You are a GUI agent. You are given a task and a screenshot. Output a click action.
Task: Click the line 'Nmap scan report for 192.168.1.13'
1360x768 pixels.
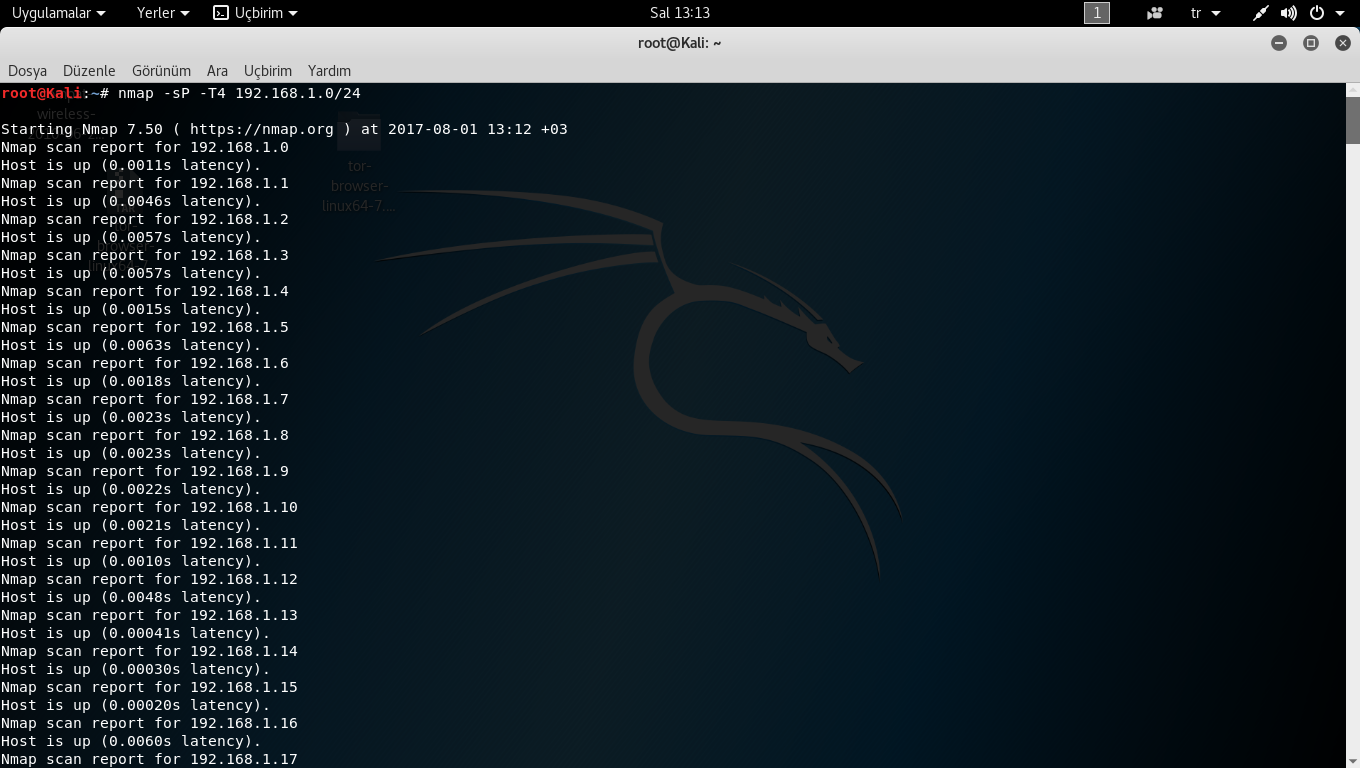click(149, 615)
